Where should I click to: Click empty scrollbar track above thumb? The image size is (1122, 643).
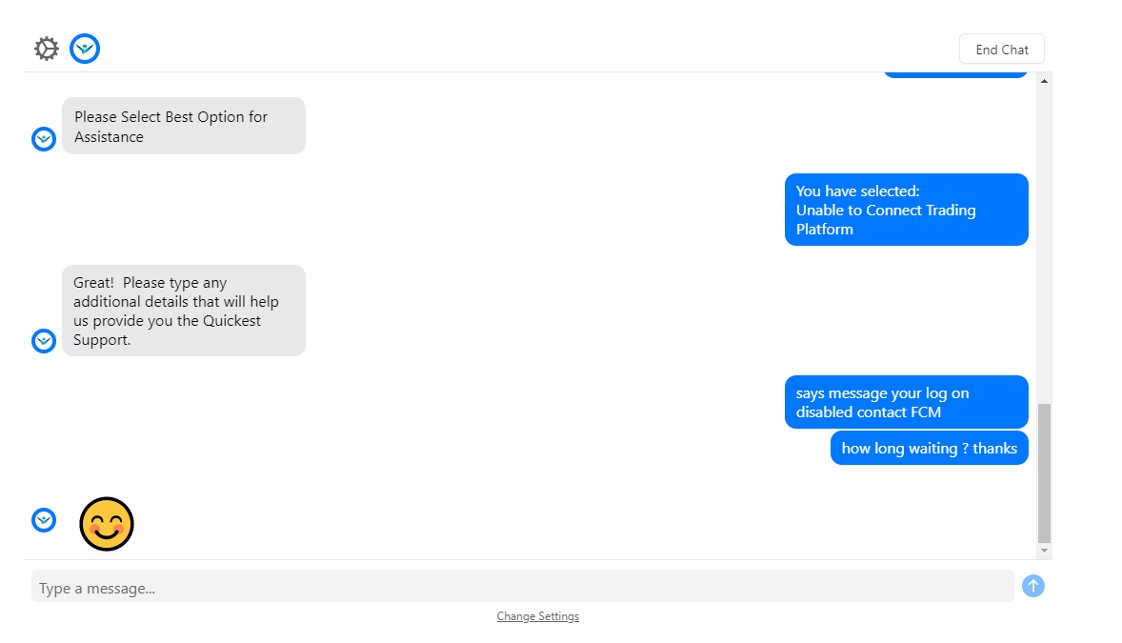click(x=1044, y=243)
